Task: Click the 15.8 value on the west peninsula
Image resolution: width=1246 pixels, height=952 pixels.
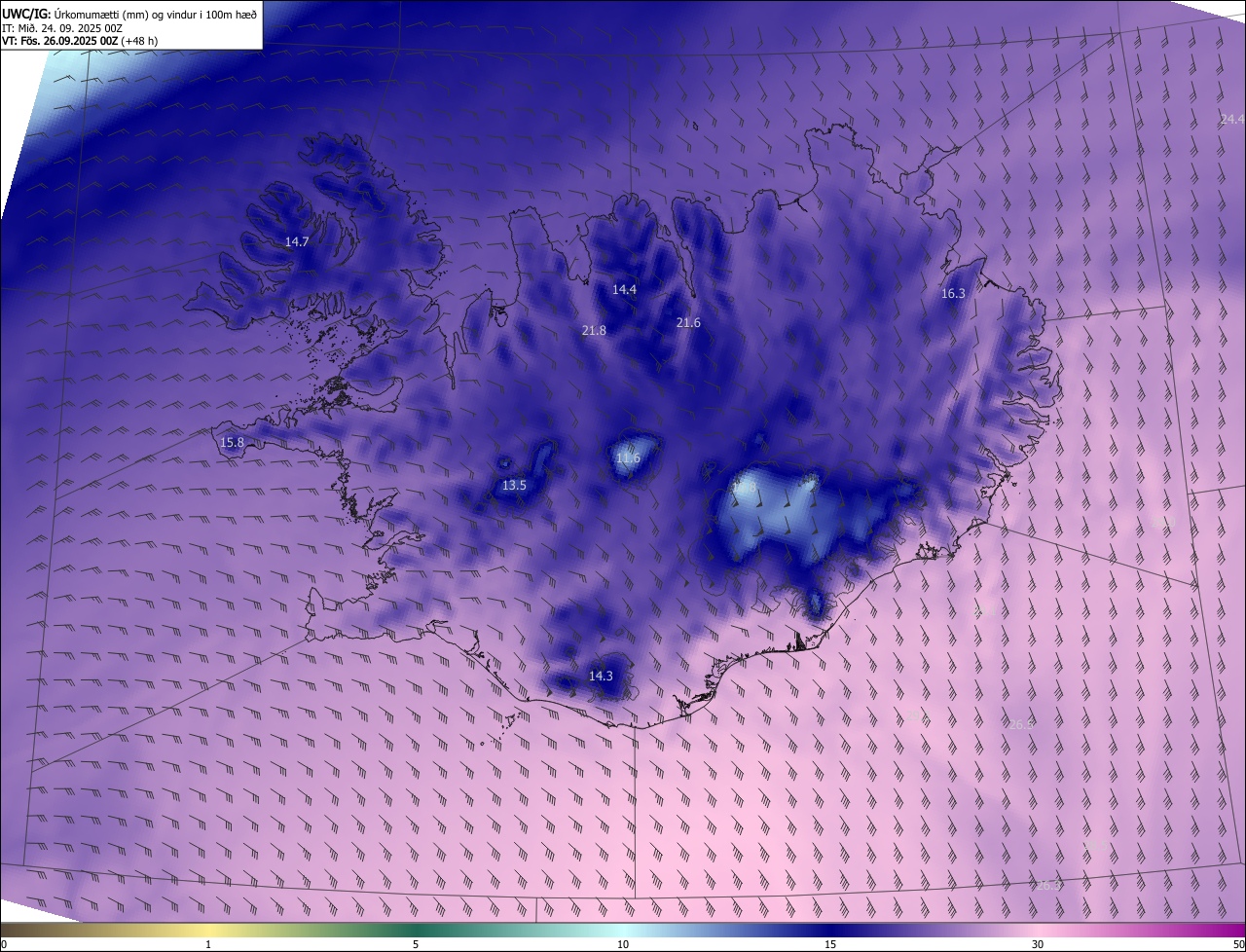Action: click(x=232, y=443)
